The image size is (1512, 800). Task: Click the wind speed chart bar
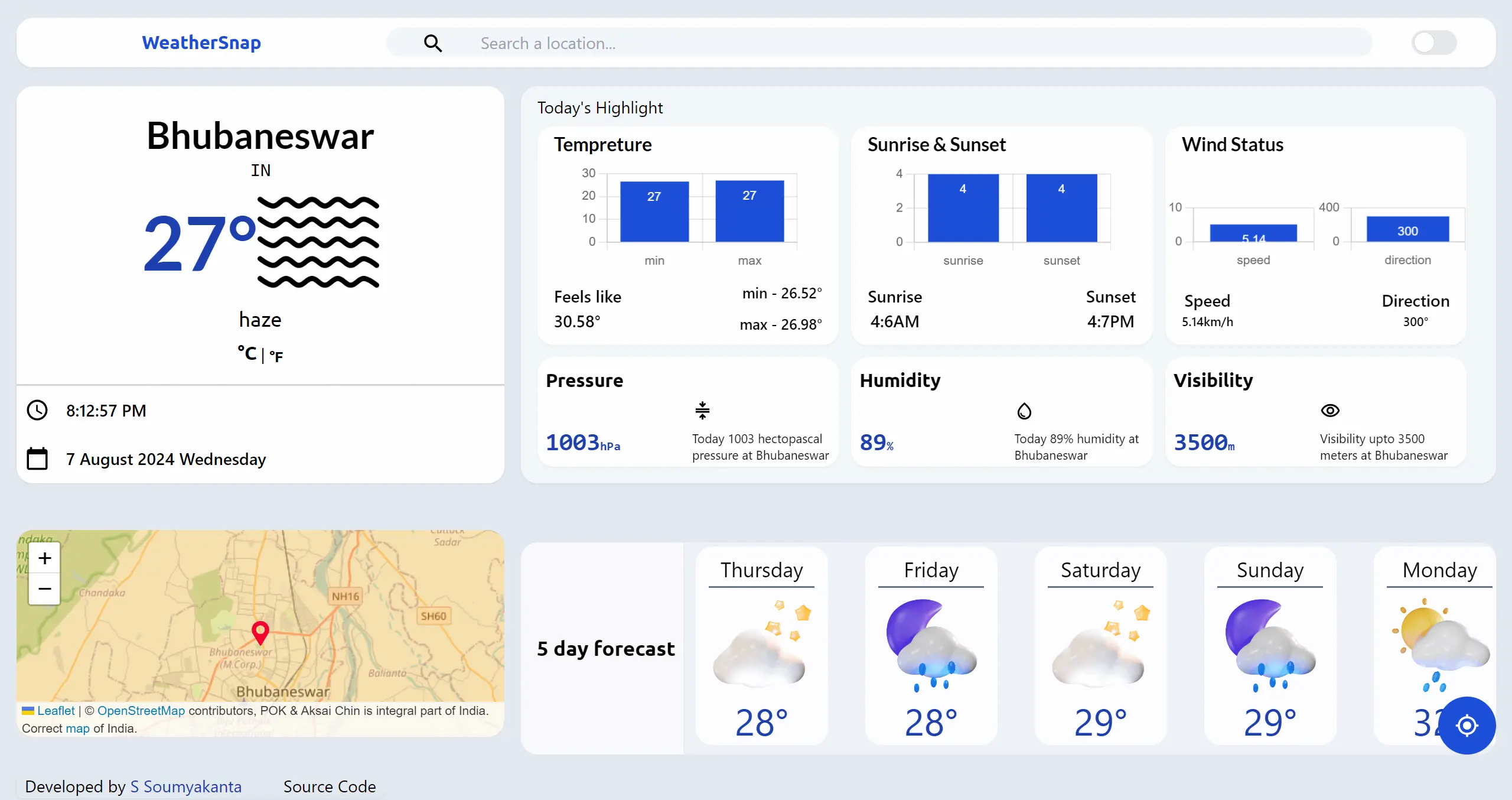click(x=1253, y=233)
